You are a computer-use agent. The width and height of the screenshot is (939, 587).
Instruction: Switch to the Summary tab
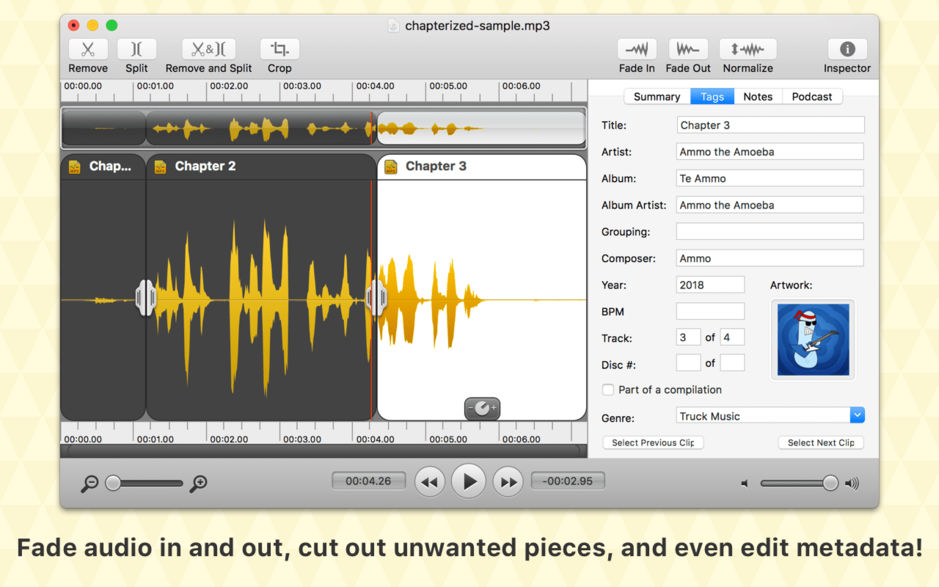coord(657,97)
